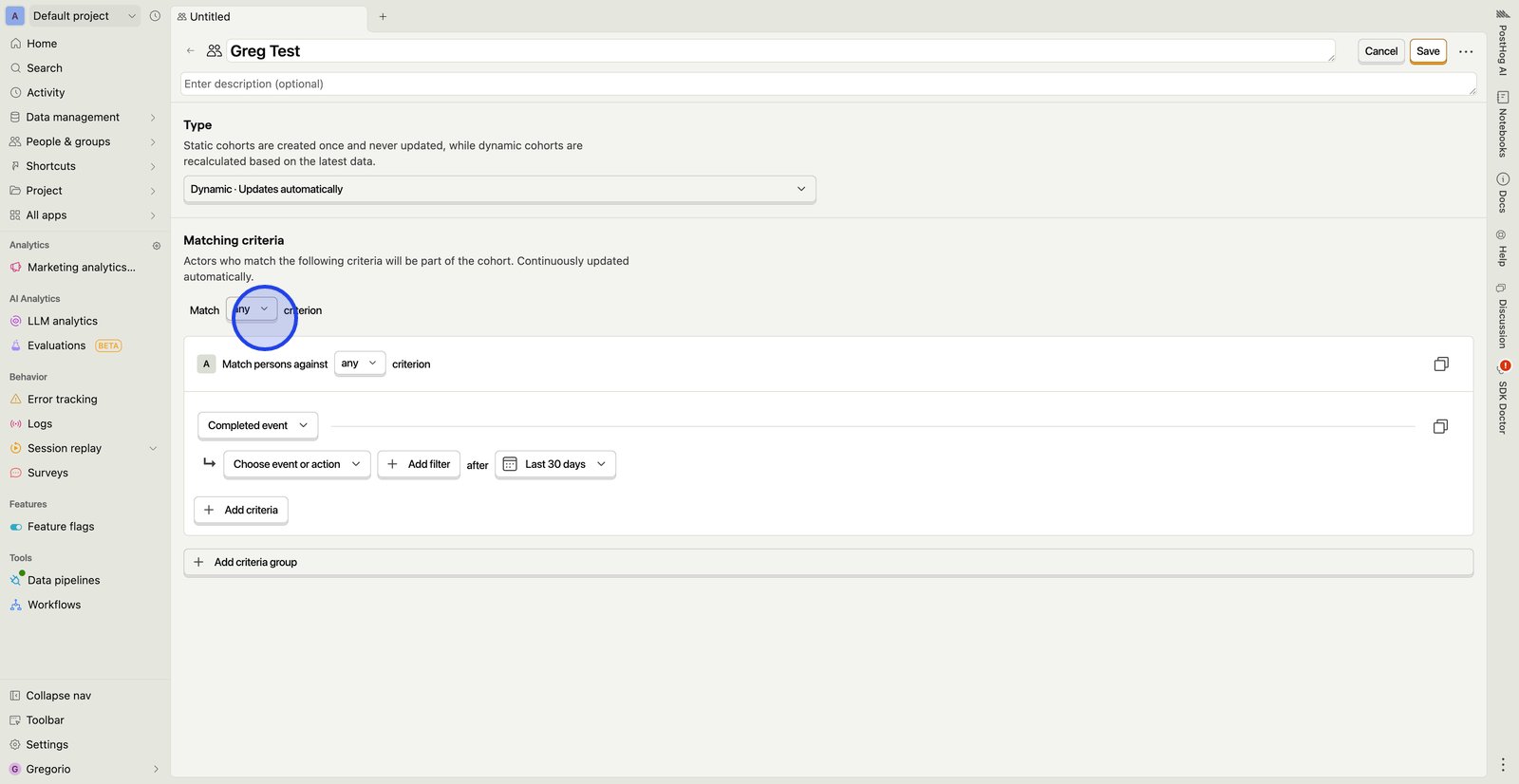Open the three-dots more options menu
1519x784 pixels.
(1466, 51)
